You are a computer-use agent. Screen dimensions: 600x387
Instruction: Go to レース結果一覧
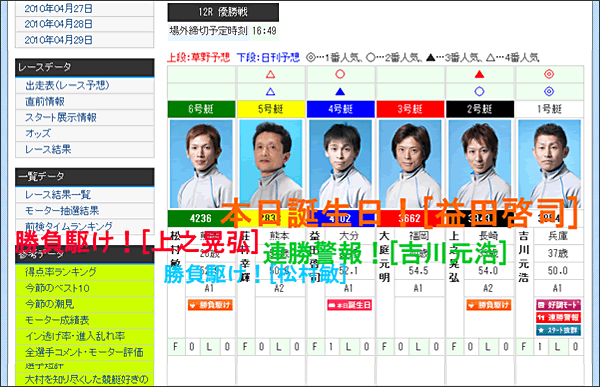[58, 194]
